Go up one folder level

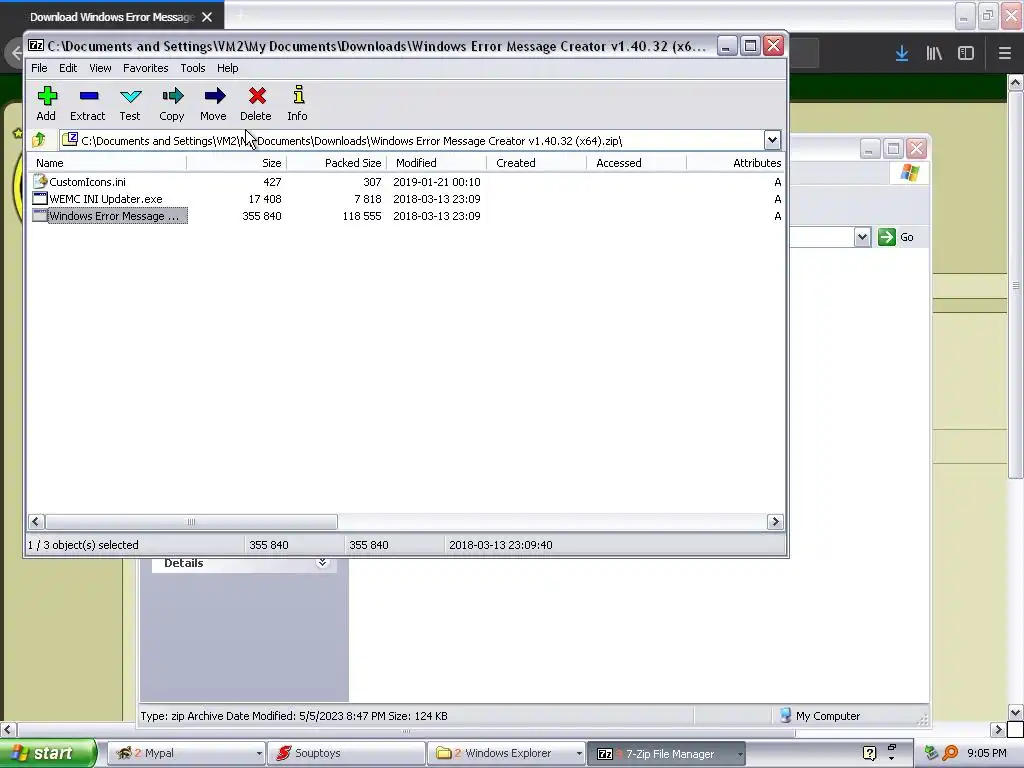tap(39, 139)
